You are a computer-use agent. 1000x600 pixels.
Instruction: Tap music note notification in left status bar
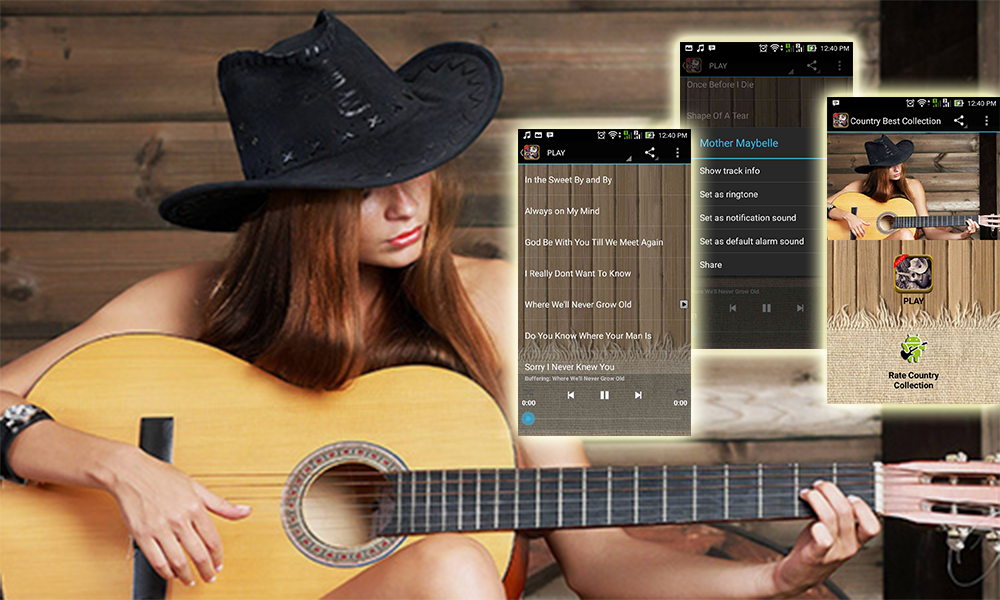click(527, 135)
